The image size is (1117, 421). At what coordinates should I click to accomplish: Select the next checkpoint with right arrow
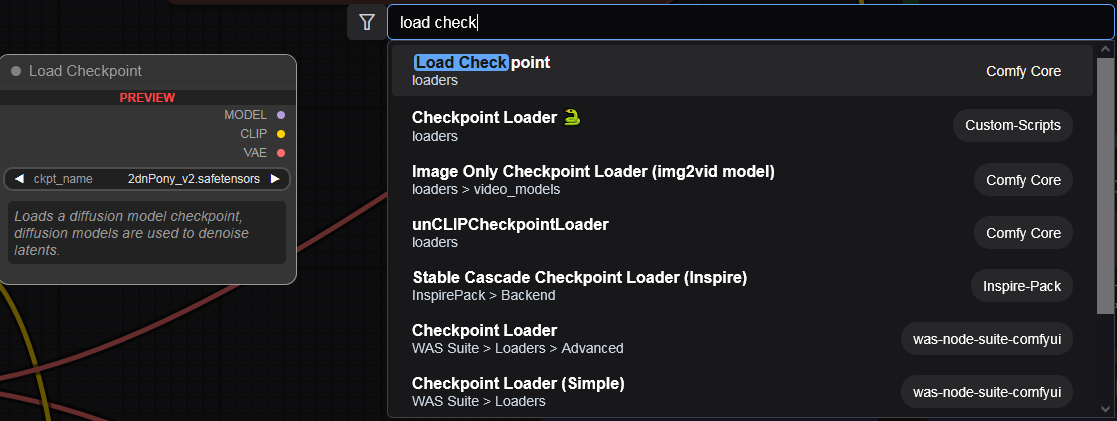pos(275,179)
